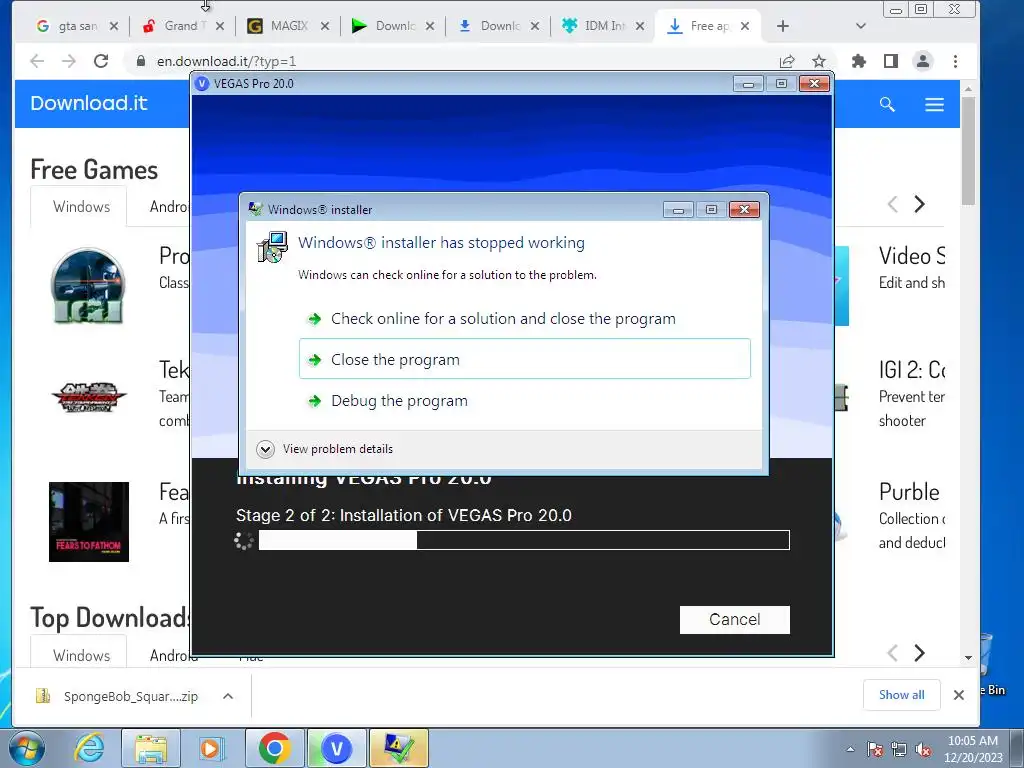Open Windows Media Player from taskbar

[211, 748]
